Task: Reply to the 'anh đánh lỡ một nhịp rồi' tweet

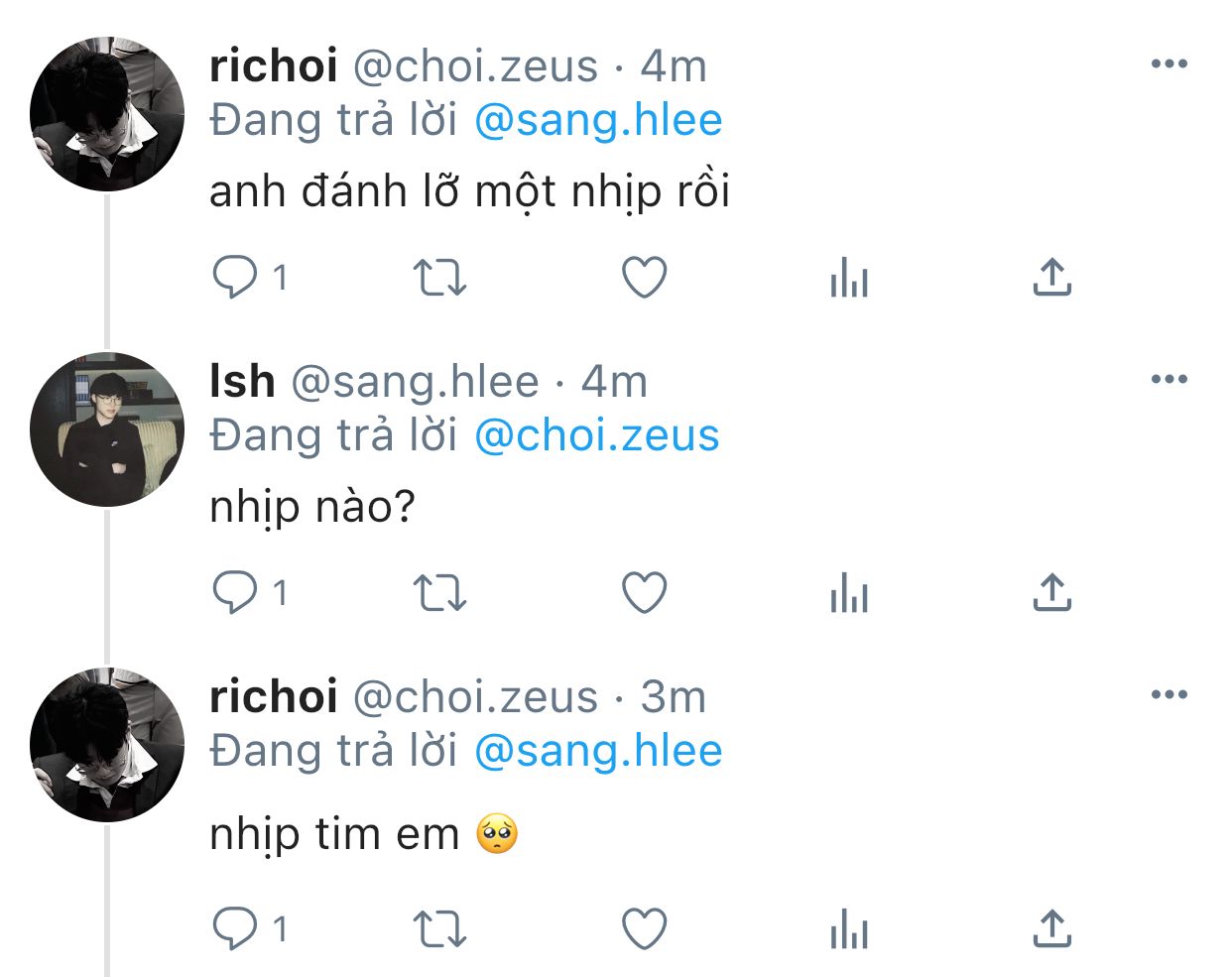Action: 235,277
